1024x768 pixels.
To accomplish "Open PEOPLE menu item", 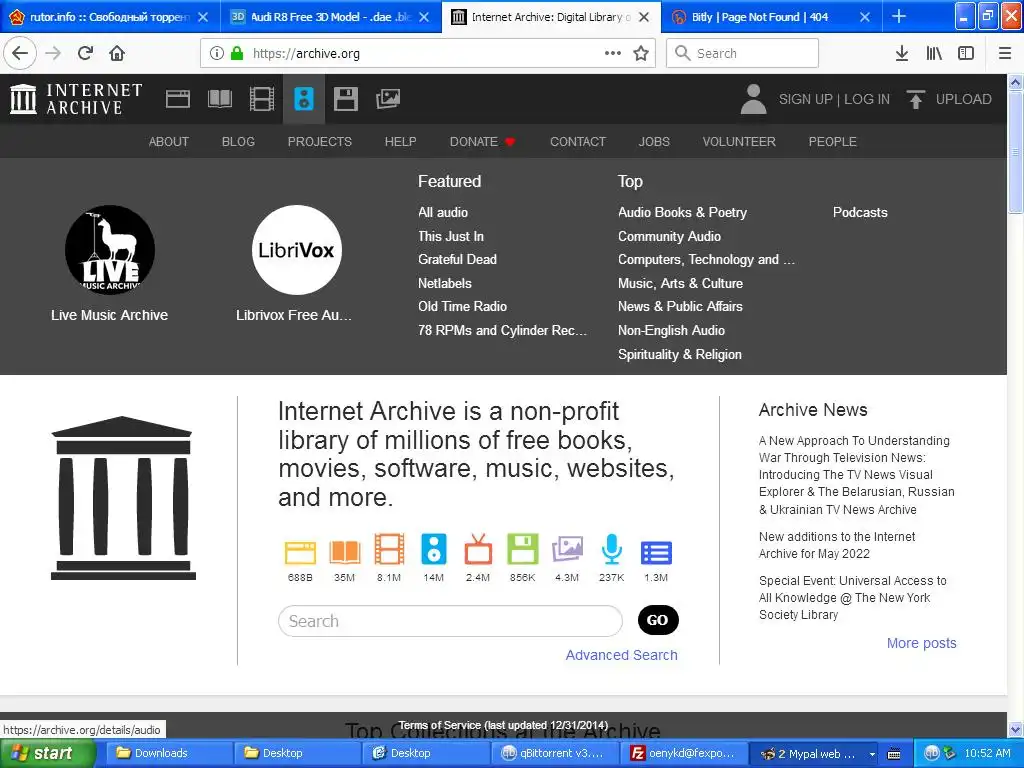I will [x=833, y=141].
